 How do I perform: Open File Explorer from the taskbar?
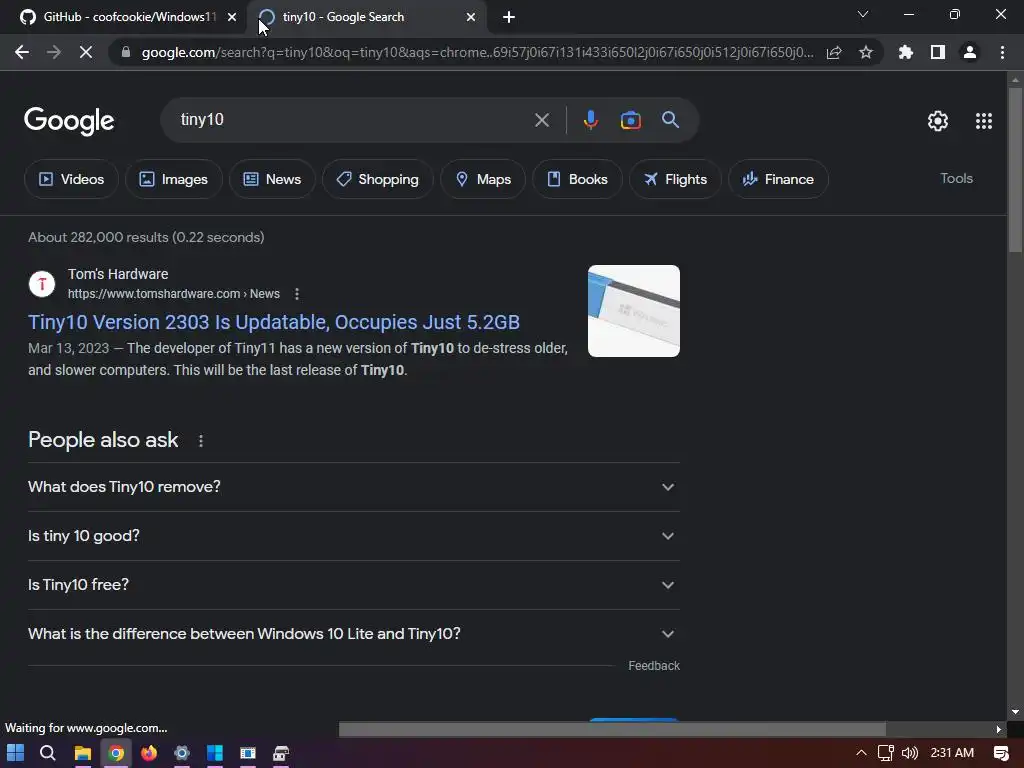click(x=82, y=753)
